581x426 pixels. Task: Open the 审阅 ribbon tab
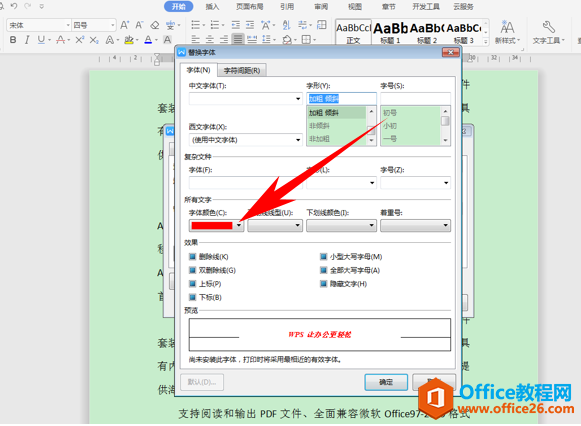point(321,7)
